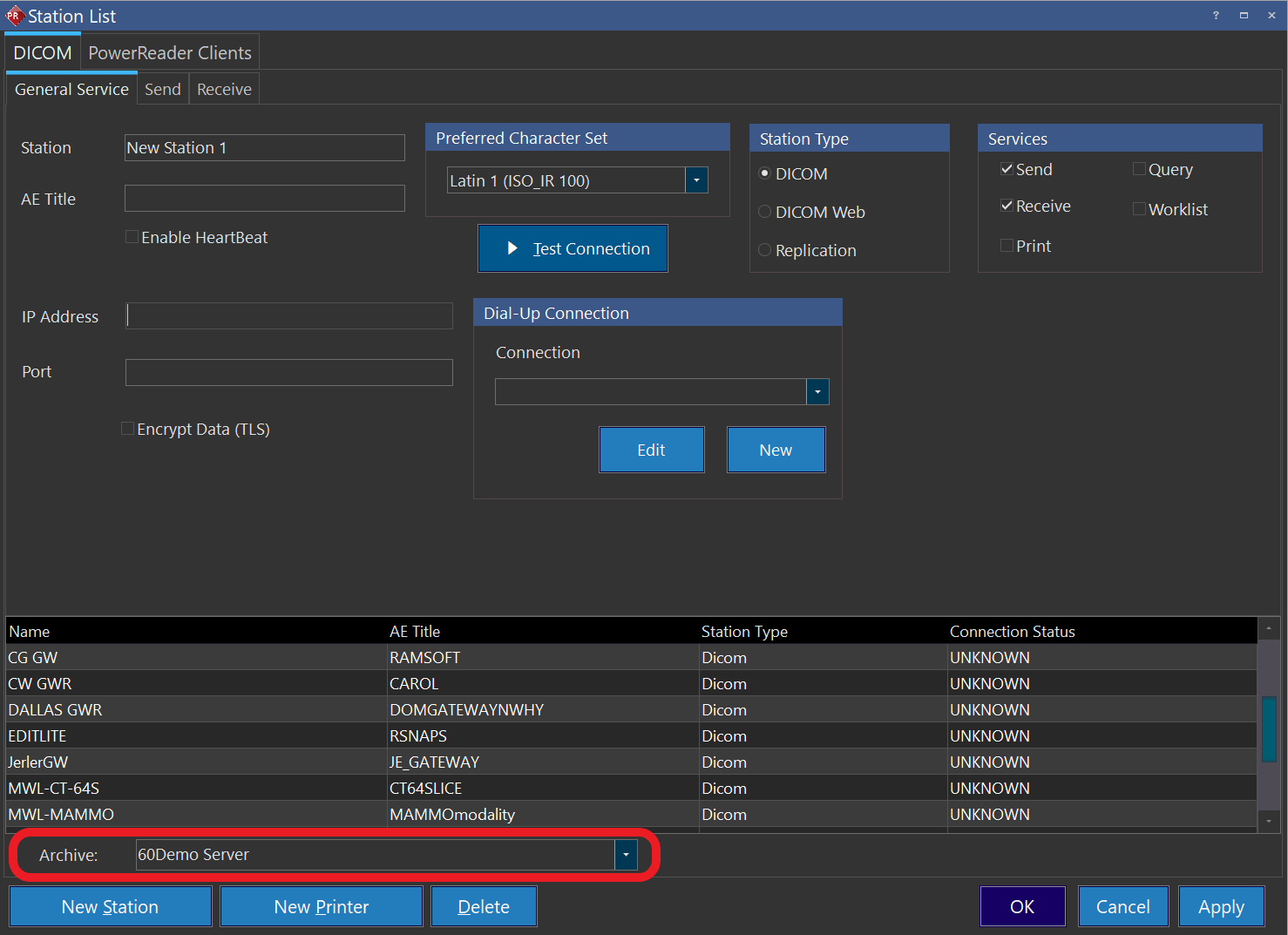Enable Encrypt Data (TLS)
The width and height of the screenshot is (1288, 935).
pyautogui.click(x=127, y=428)
